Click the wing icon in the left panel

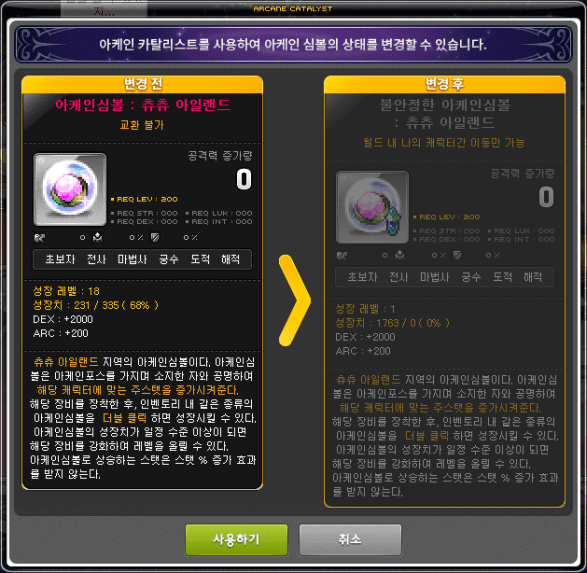click(40, 237)
